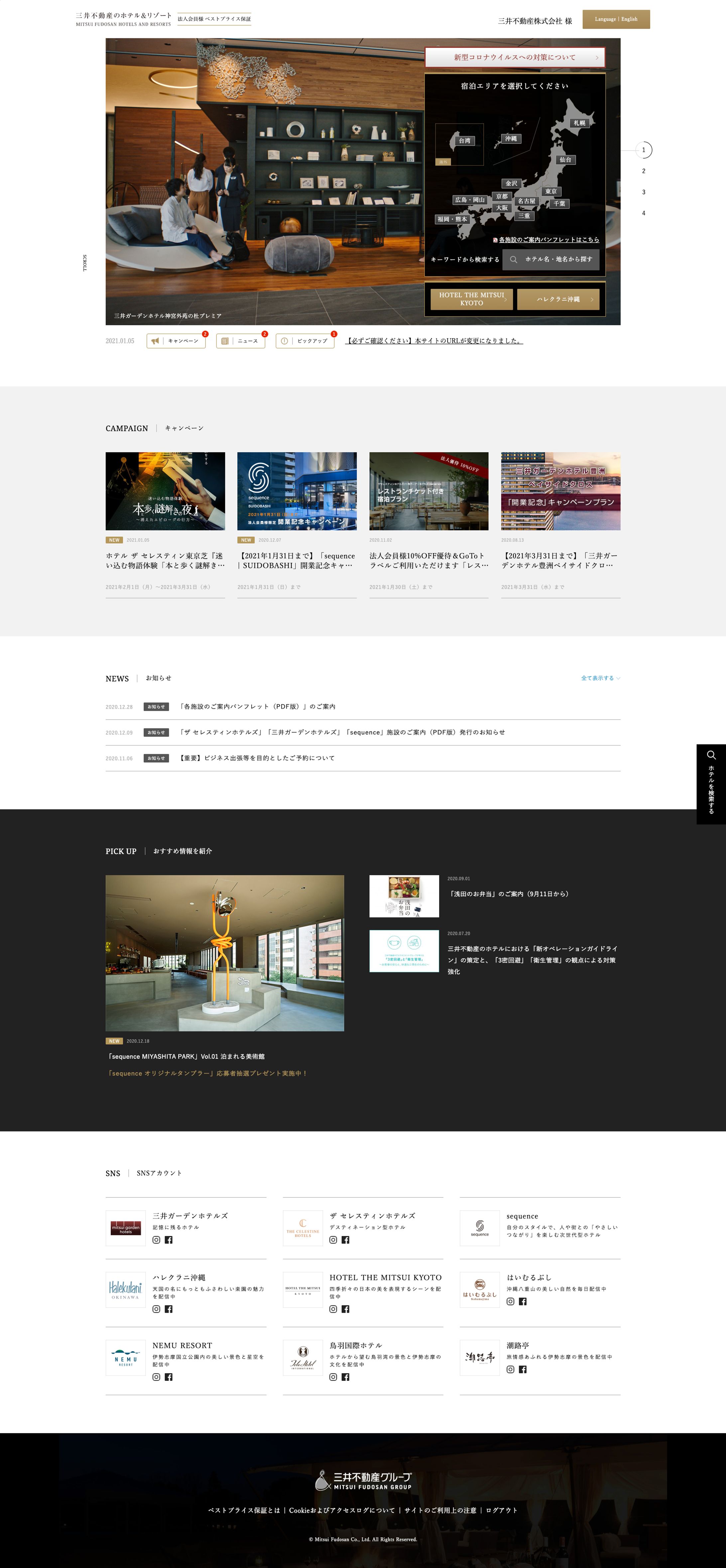Open the Facebook icon under NEMU RESORT
This screenshot has width=726, height=1568.
coord(169,1377)
